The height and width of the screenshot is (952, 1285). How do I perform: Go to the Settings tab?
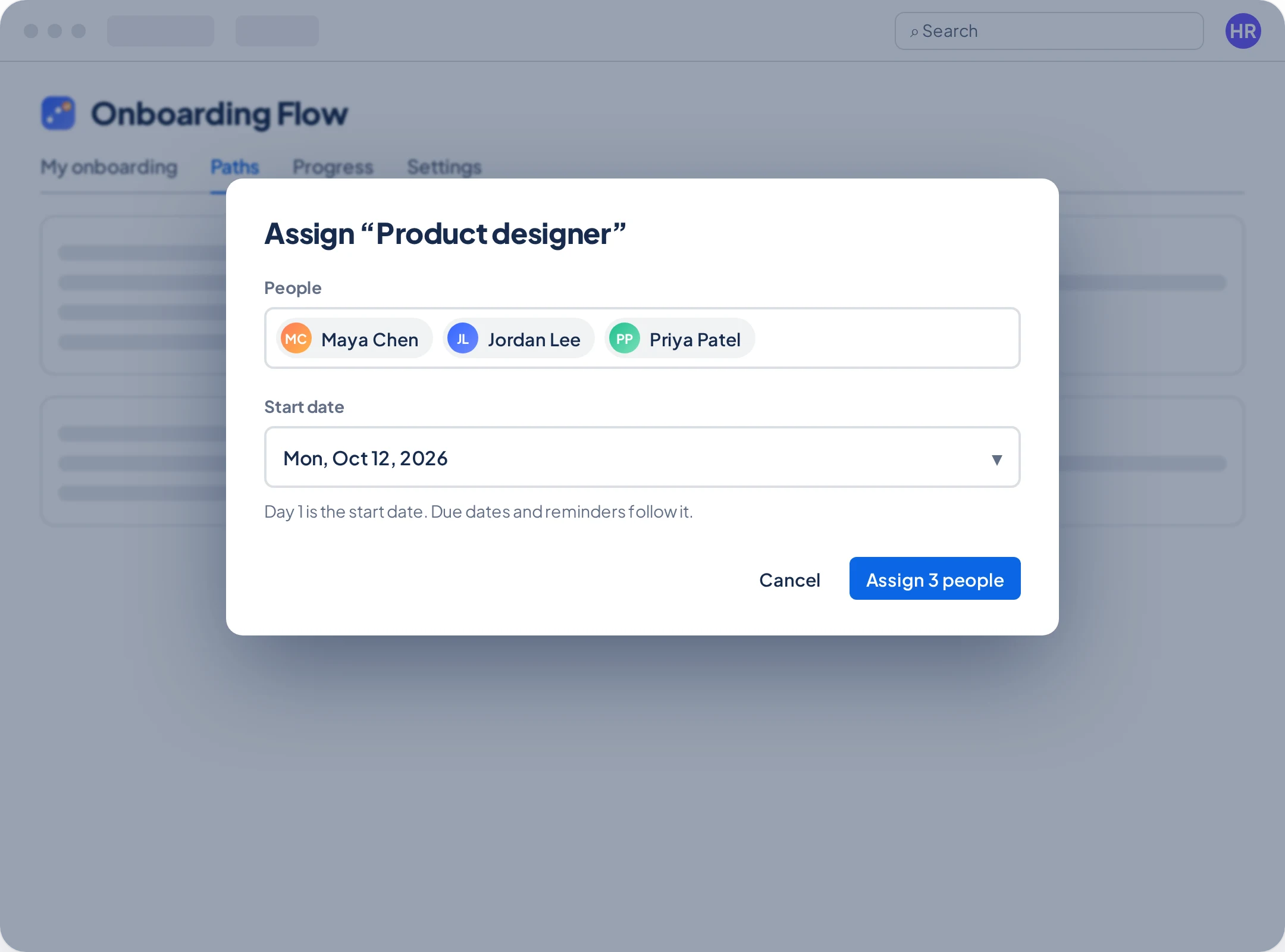[444, 167]
